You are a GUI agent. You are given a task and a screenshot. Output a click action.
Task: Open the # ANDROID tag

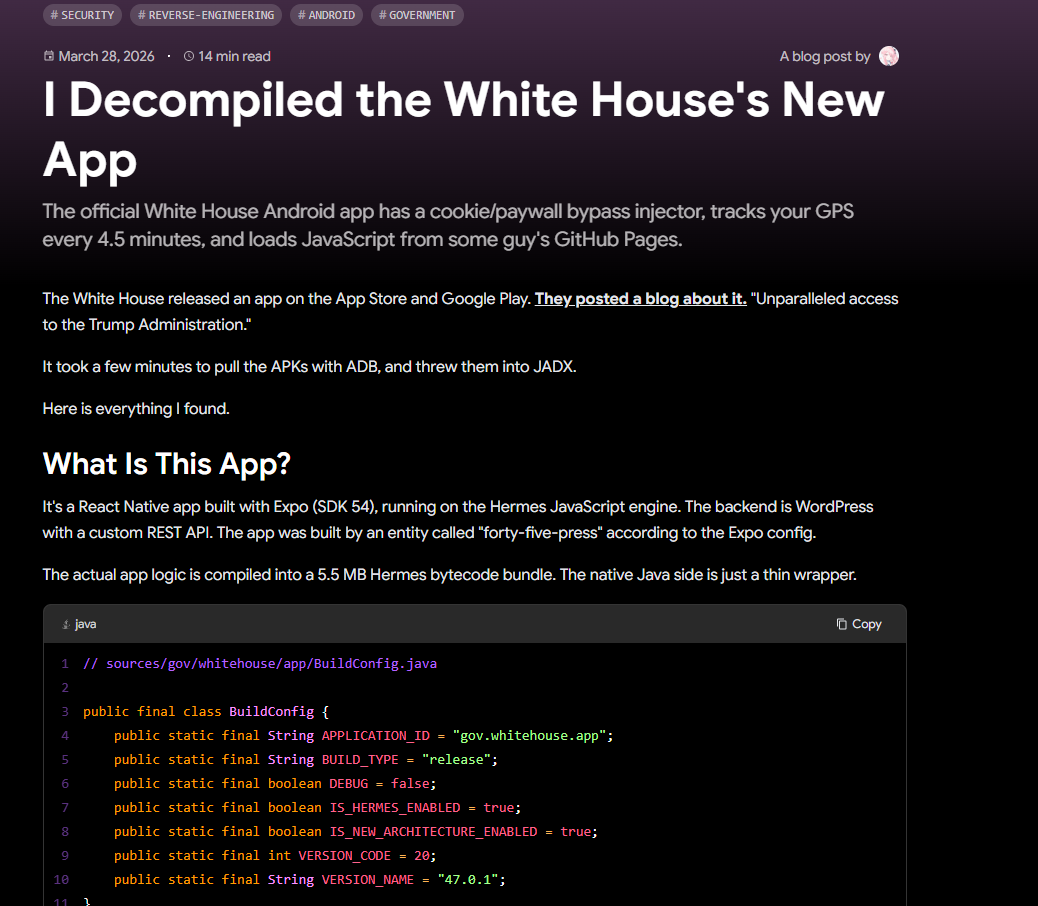[326, 15]
